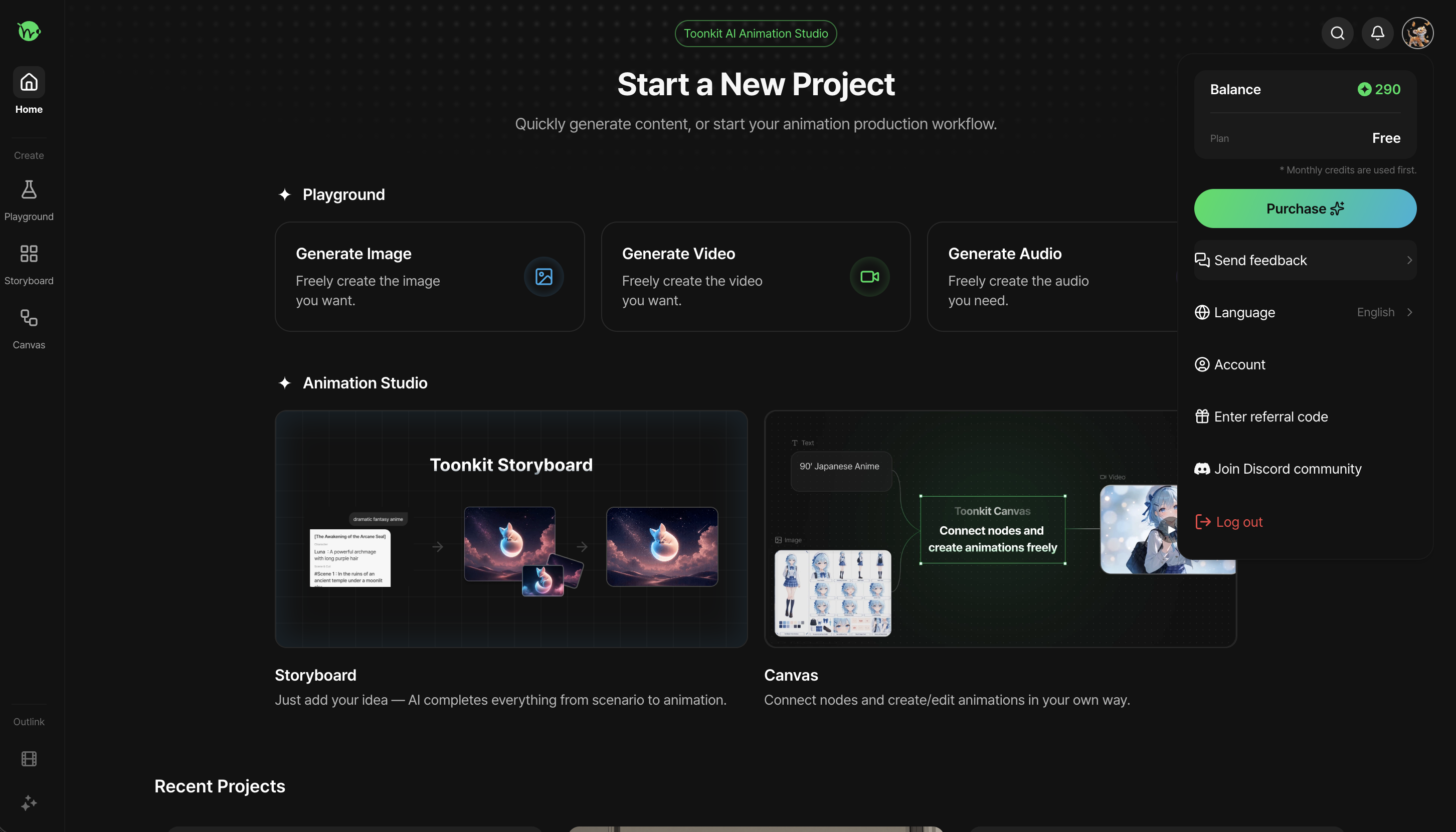
Task: Click the Purchase button
Action: pos(1305,209)
